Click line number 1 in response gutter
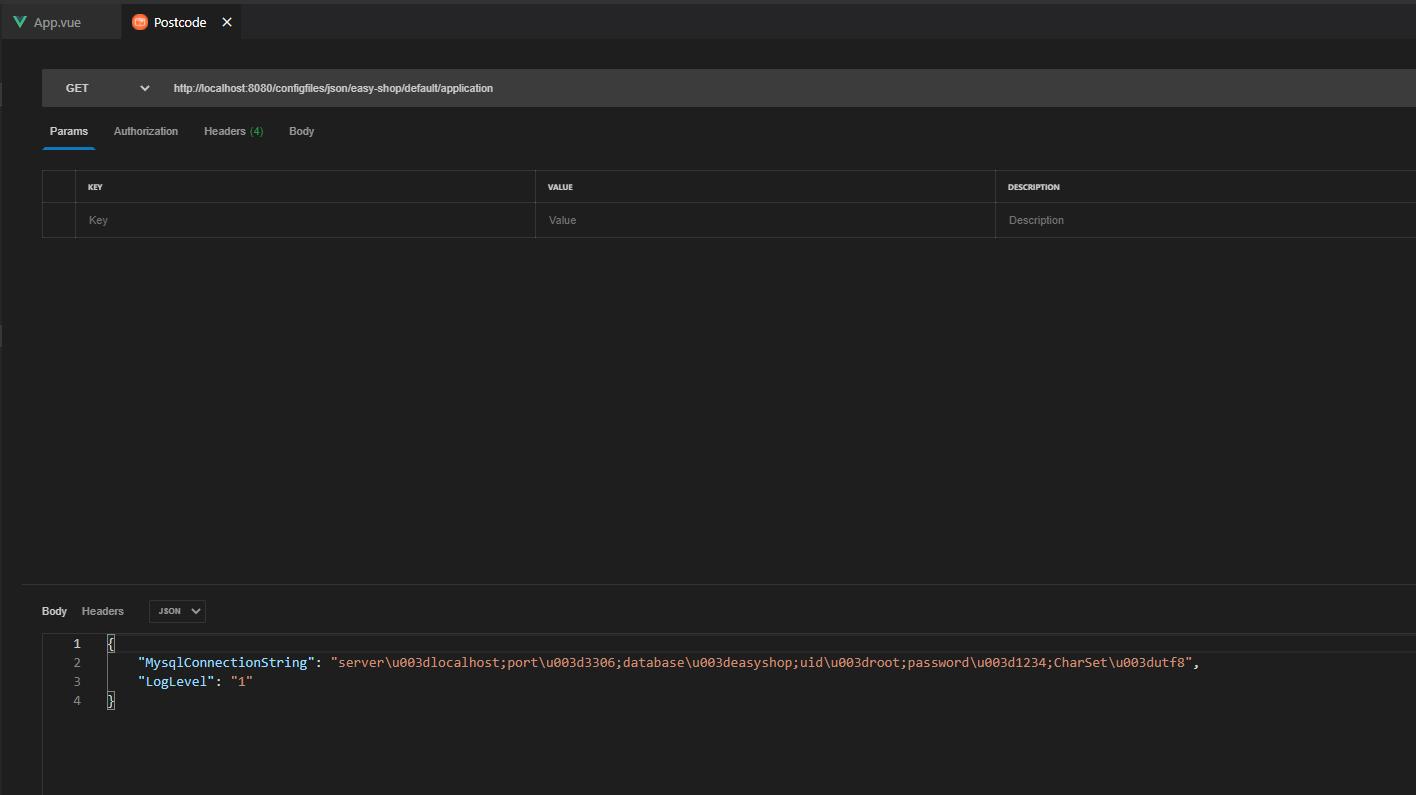The image size is (1416, 795). coord(77,643)
